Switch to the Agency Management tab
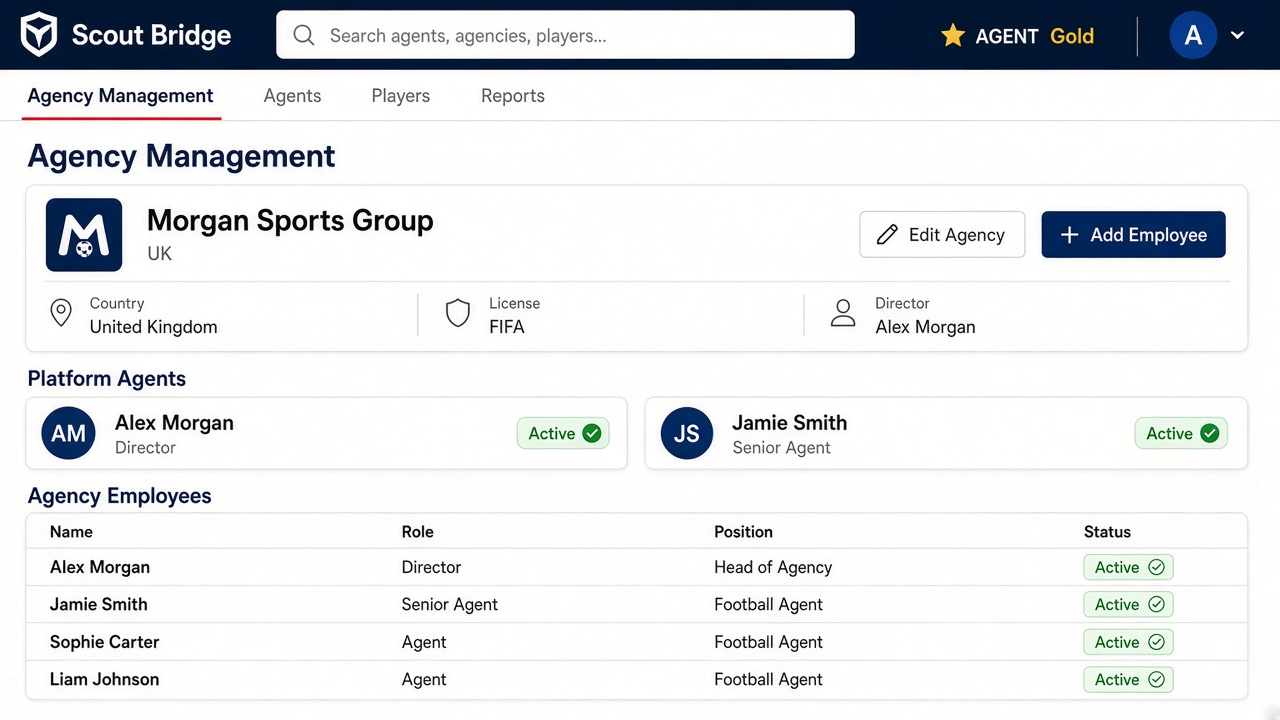1280x720 pixels. tap(120, 96)
